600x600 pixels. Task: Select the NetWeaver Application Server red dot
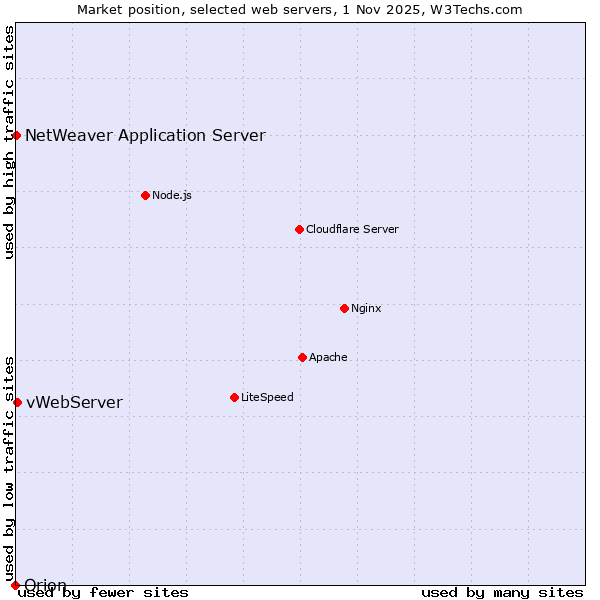17,135
